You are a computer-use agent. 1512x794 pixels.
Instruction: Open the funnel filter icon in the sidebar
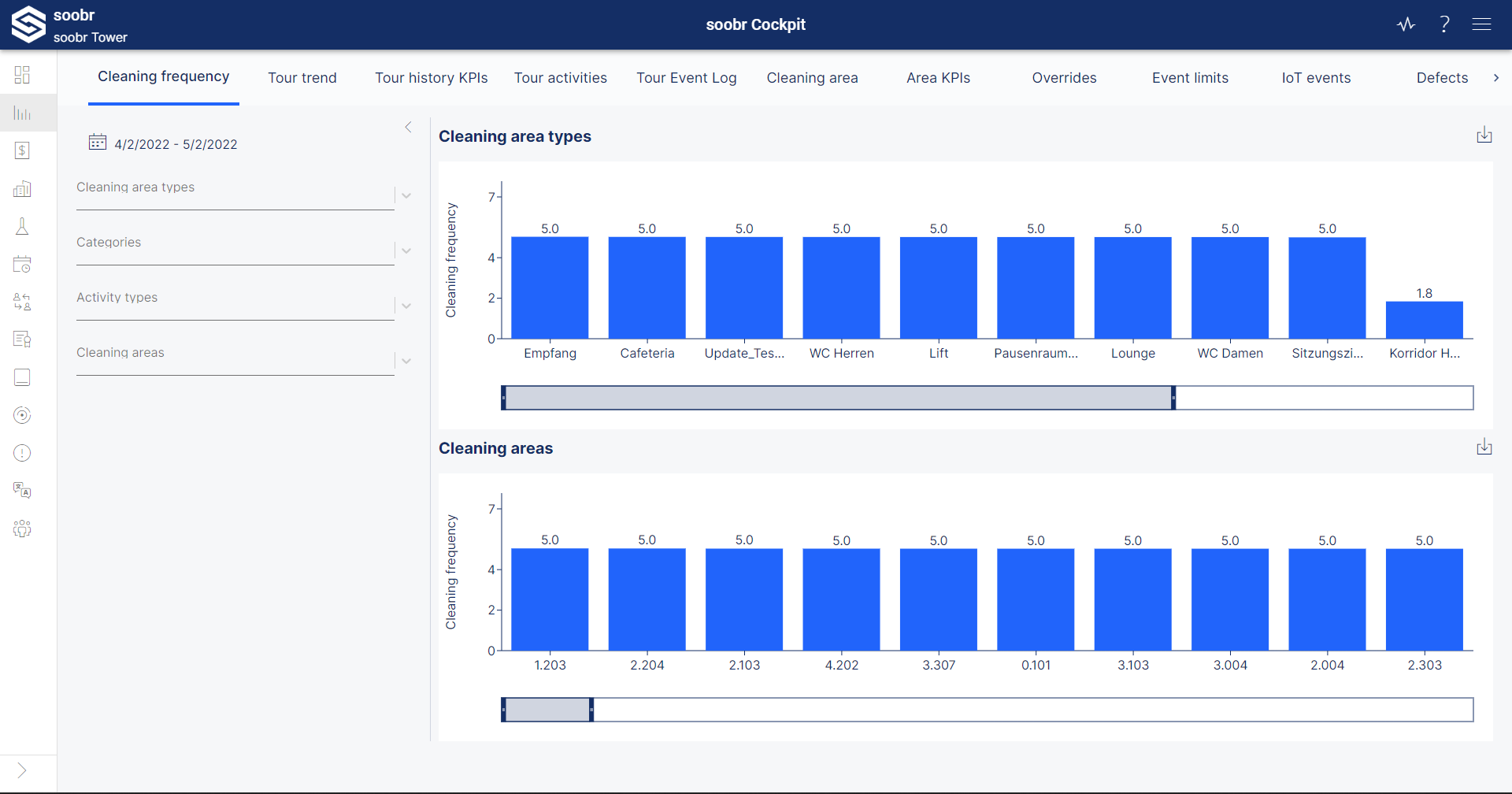[x=22, y=226]
